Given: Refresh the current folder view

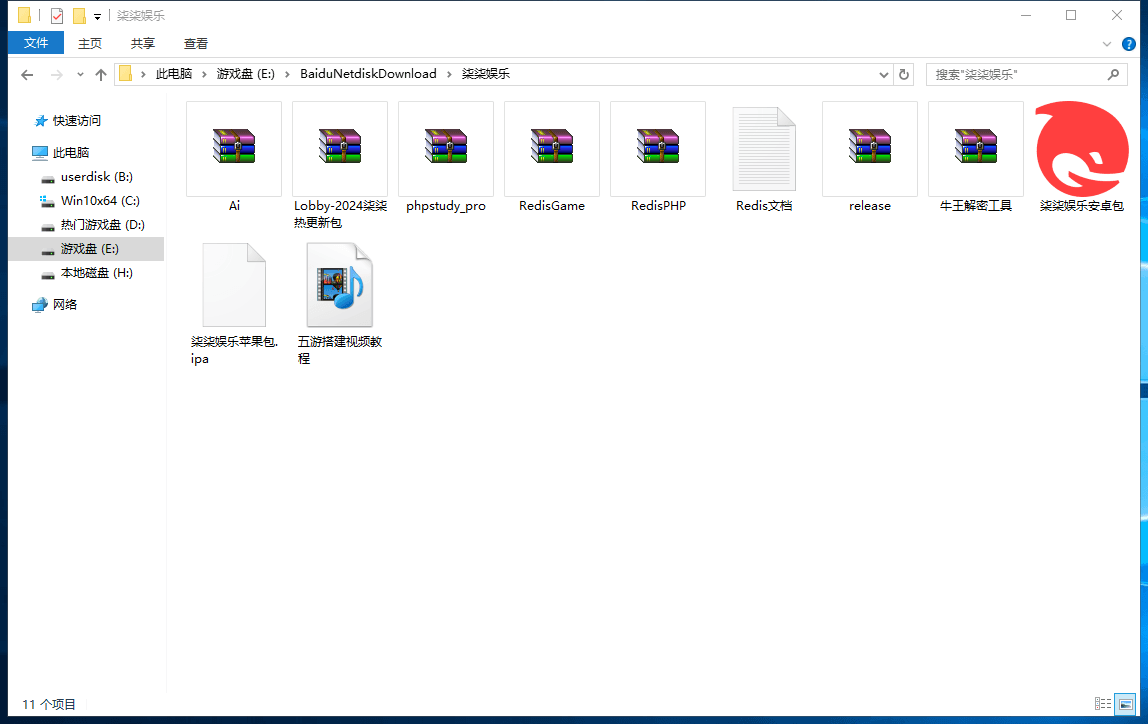Looking at the screenshot, I should pyautogui.click(x=904, y=75).
